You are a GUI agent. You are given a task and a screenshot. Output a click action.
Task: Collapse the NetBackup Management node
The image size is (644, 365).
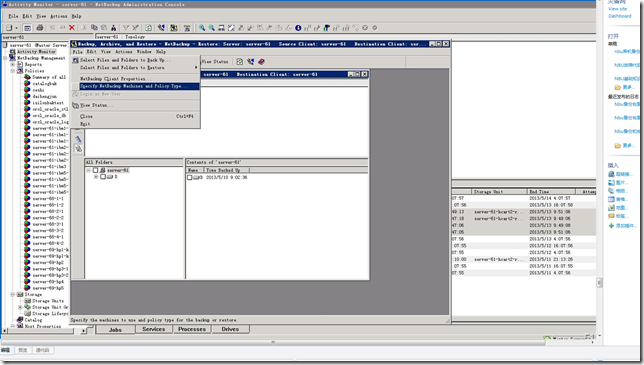tap(5, 58)
